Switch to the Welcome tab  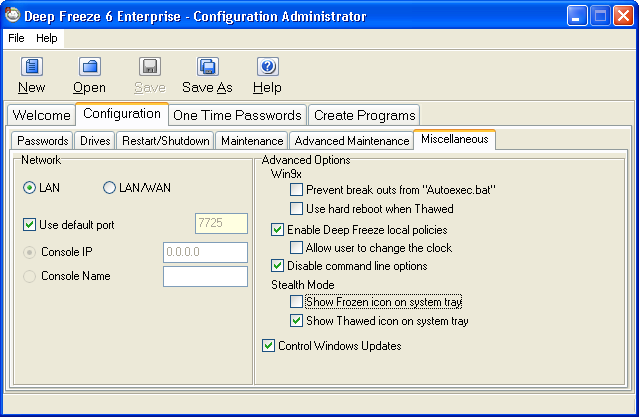(x=41, y=115)
